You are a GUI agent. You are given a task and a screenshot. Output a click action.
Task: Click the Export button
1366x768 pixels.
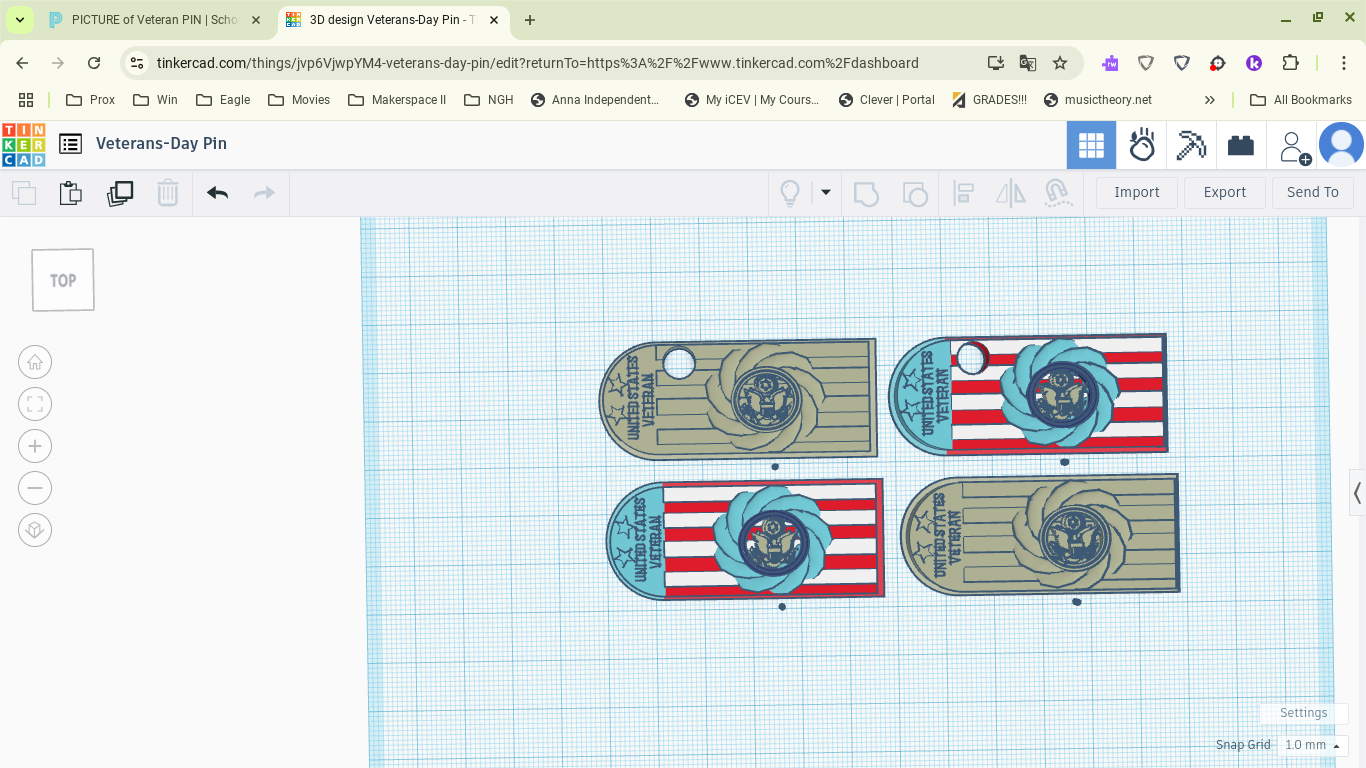click(1225, 192)
